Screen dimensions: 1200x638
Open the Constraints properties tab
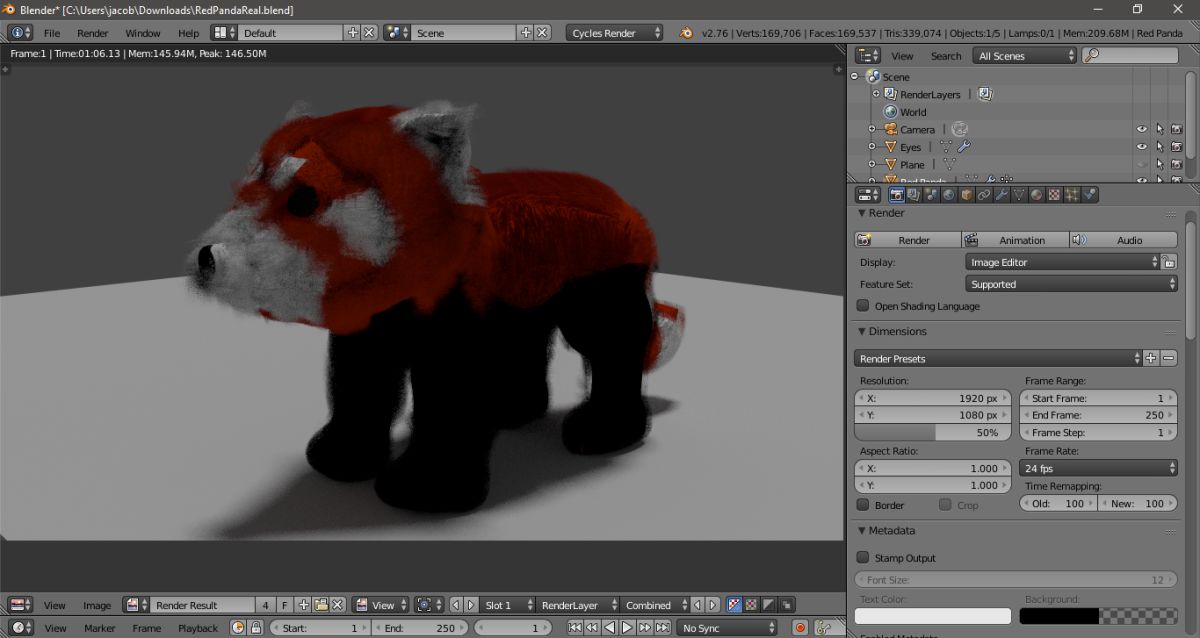984,195
